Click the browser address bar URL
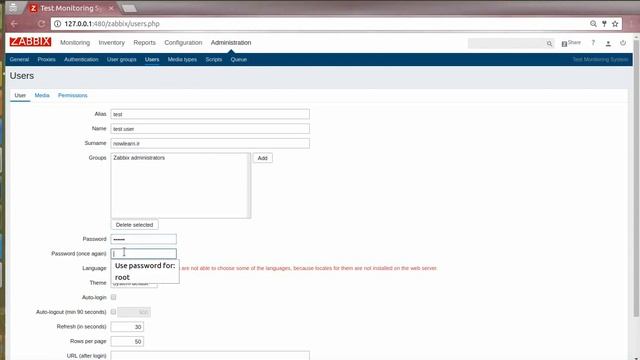 [112, 24]
